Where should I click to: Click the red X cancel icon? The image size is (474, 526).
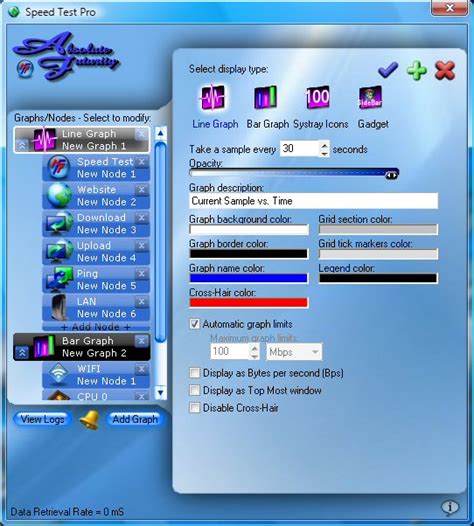coord(445,70)
